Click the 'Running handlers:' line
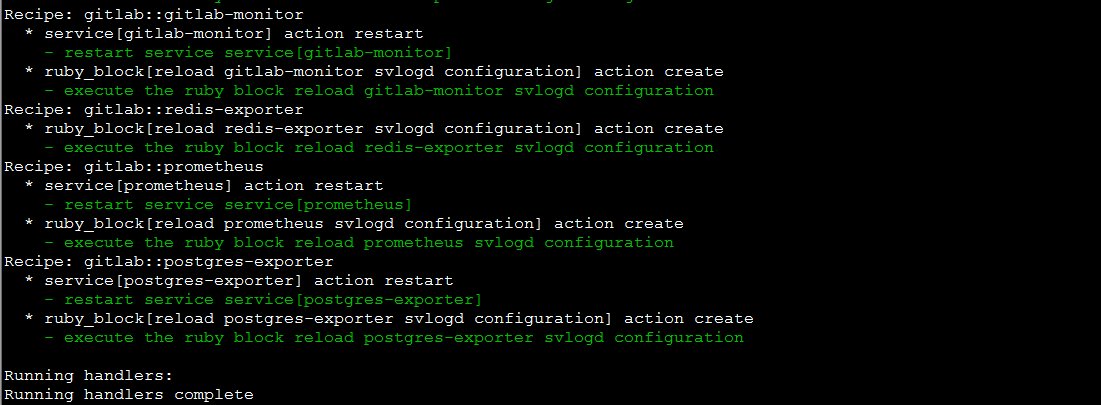 88,376
